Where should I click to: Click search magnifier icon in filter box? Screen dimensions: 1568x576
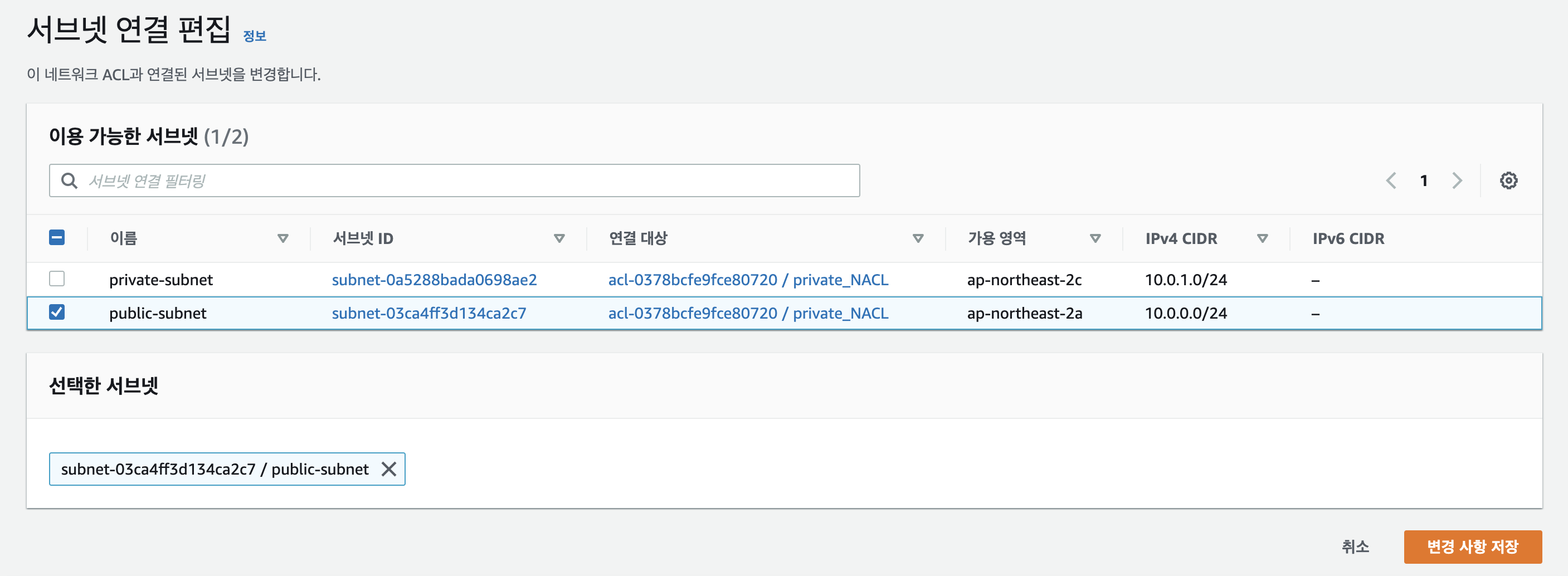click(70, 180)
